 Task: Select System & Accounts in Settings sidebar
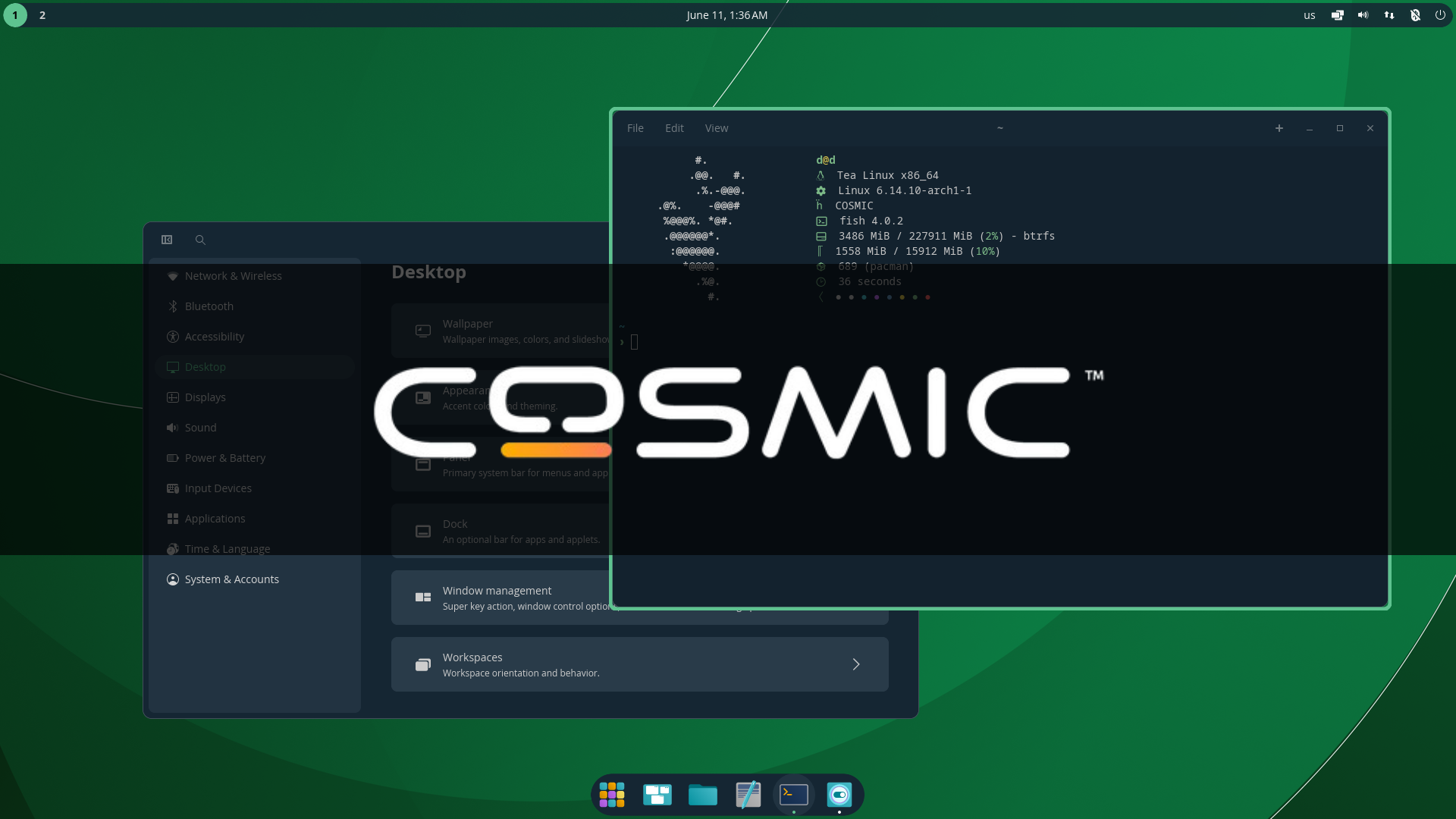coord(255,579)
